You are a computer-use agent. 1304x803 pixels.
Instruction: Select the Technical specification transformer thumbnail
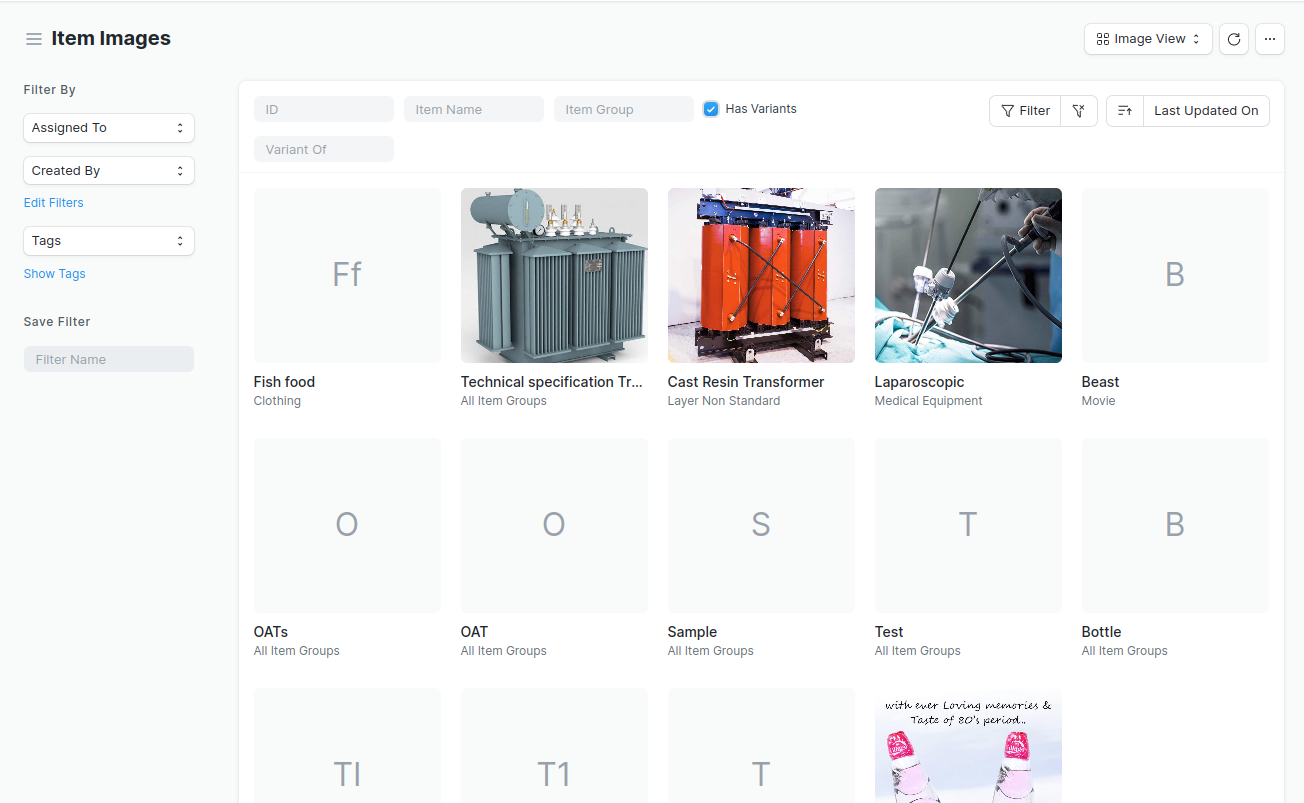click(554, 276)
